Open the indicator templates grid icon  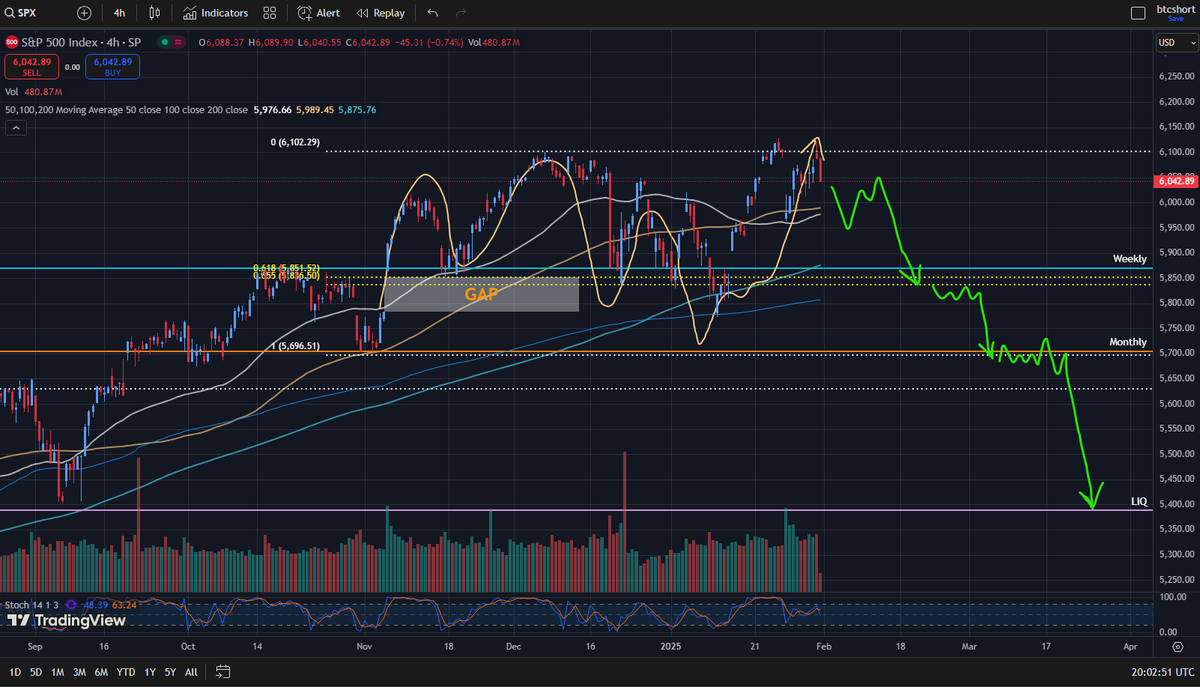pyautogui.click(x=270, y=13)
